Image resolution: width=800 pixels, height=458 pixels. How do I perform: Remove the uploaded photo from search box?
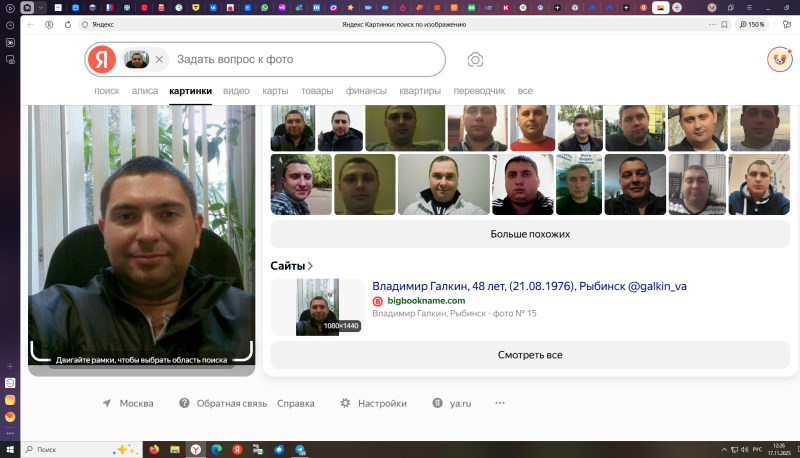[158, 60]
